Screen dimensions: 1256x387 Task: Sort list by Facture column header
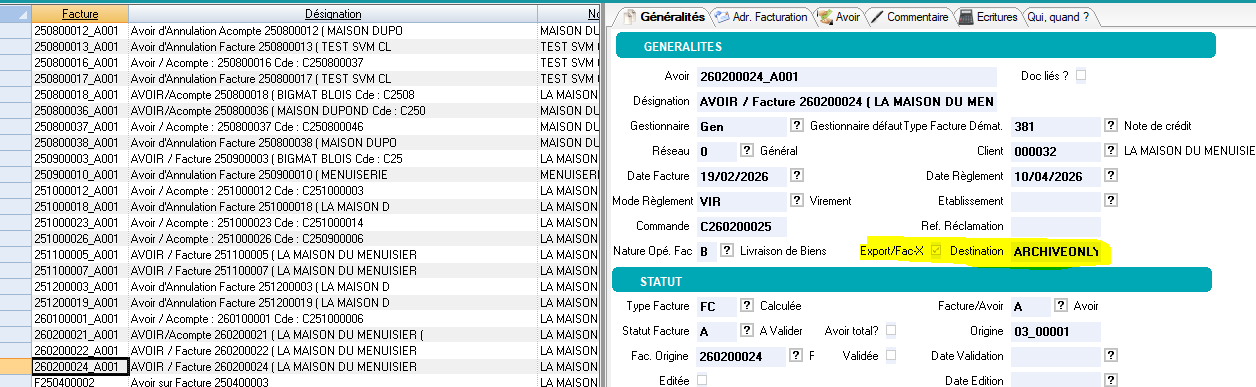coord(80,14)
